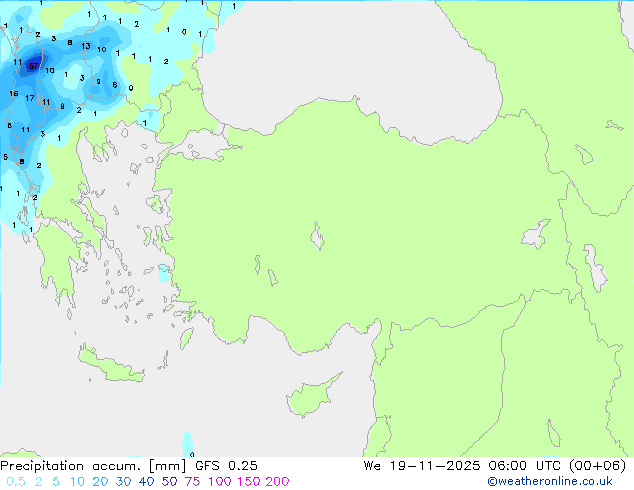Click the '06:00 UTC (00+06)' time label
Viewport: 634px width, 490px height.
pyautogui.click(x=557, y=466)
